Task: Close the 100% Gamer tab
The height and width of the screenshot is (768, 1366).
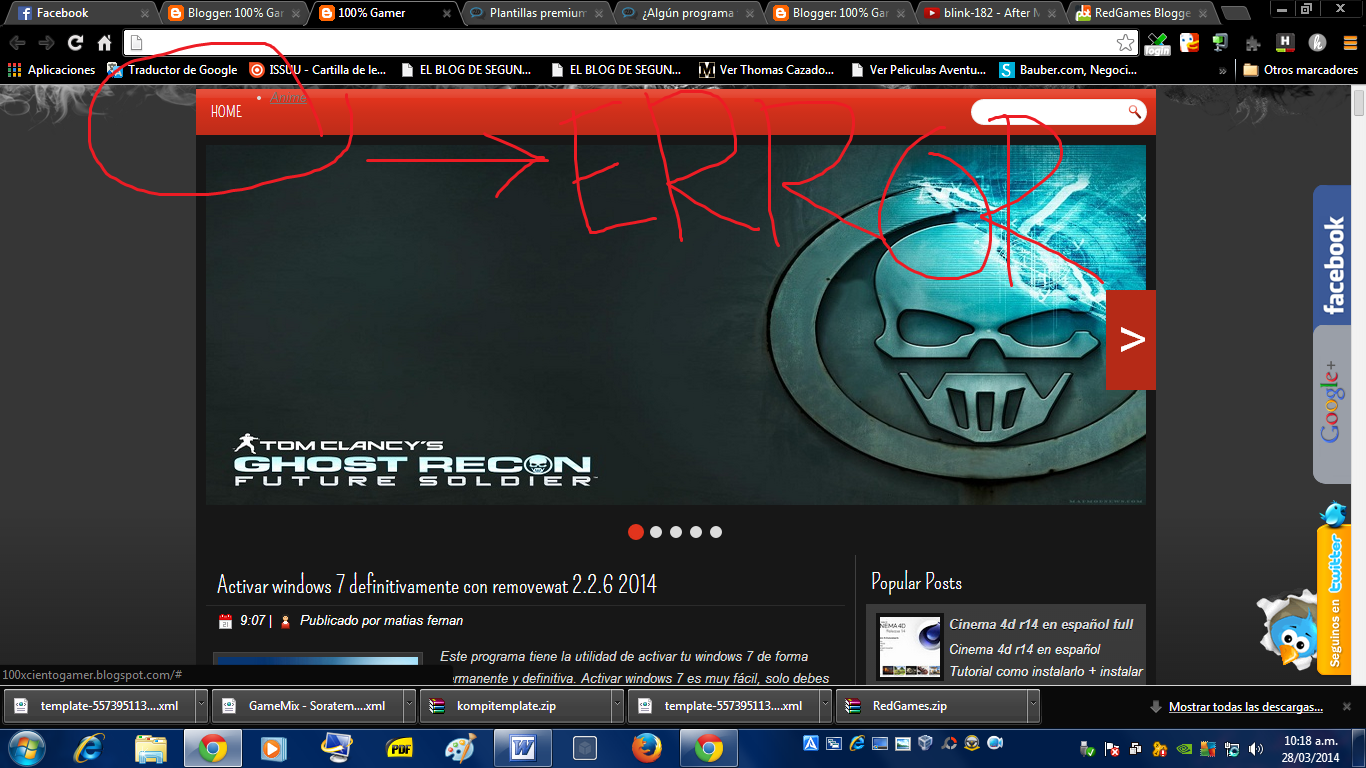Action: (447, 14)
